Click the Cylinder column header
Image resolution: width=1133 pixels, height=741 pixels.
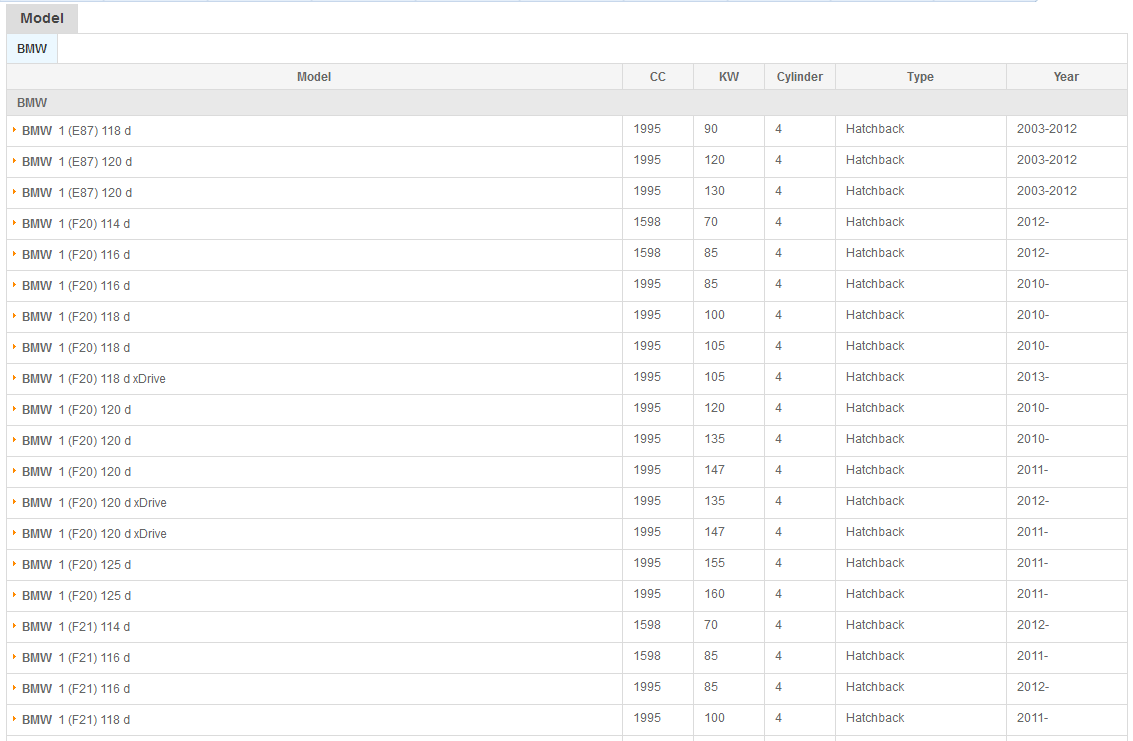[x=799, y=77]
